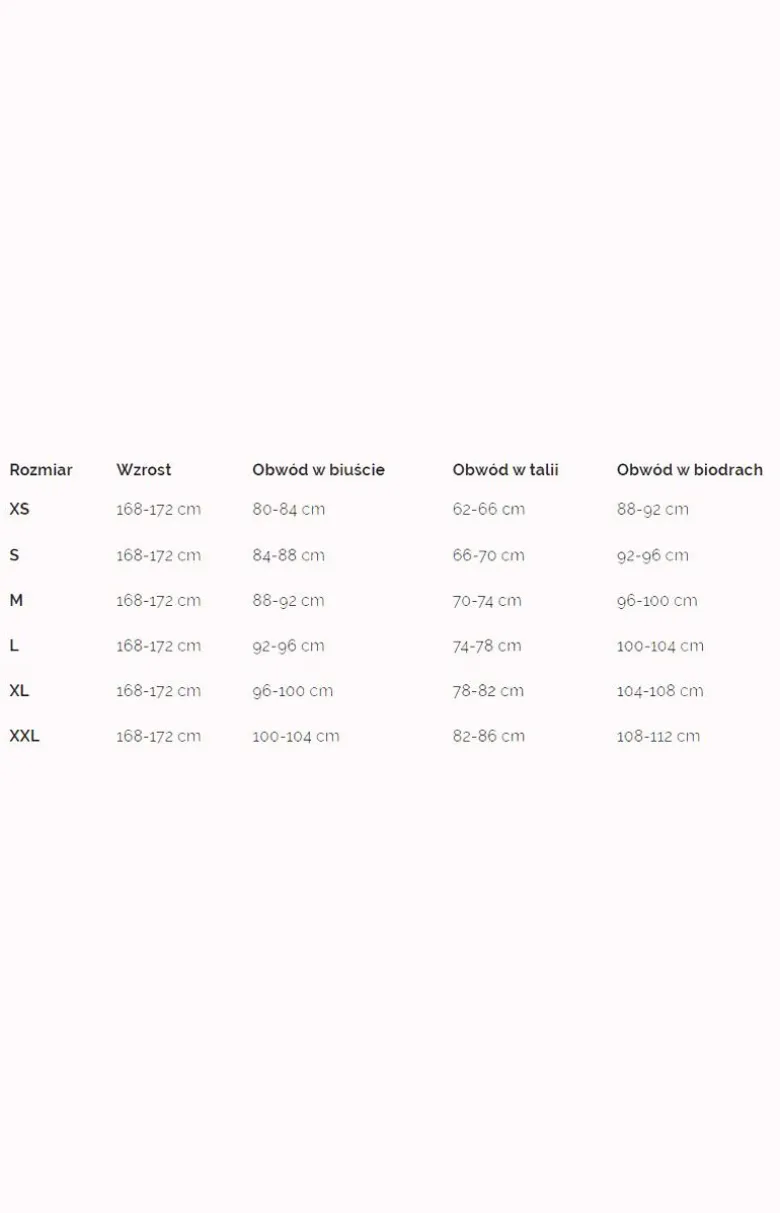The height and width of the screenshot is (1213, 780).
Task: Select the XL size row label
Action: (19, 690)
